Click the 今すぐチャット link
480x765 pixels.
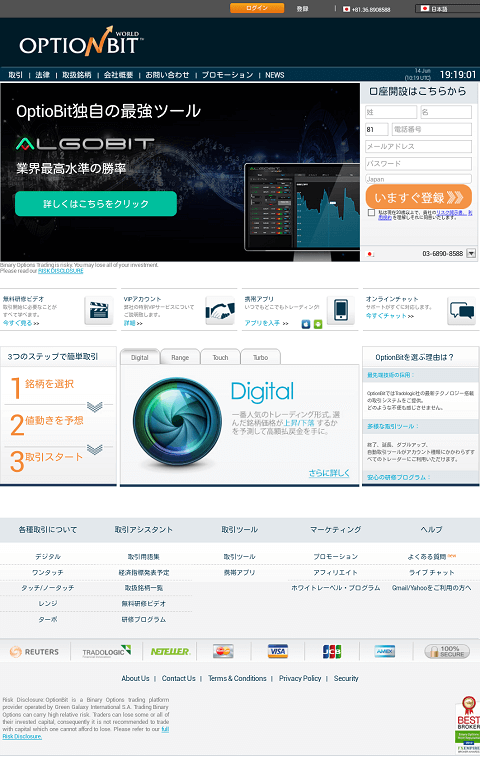coord(386,316)
